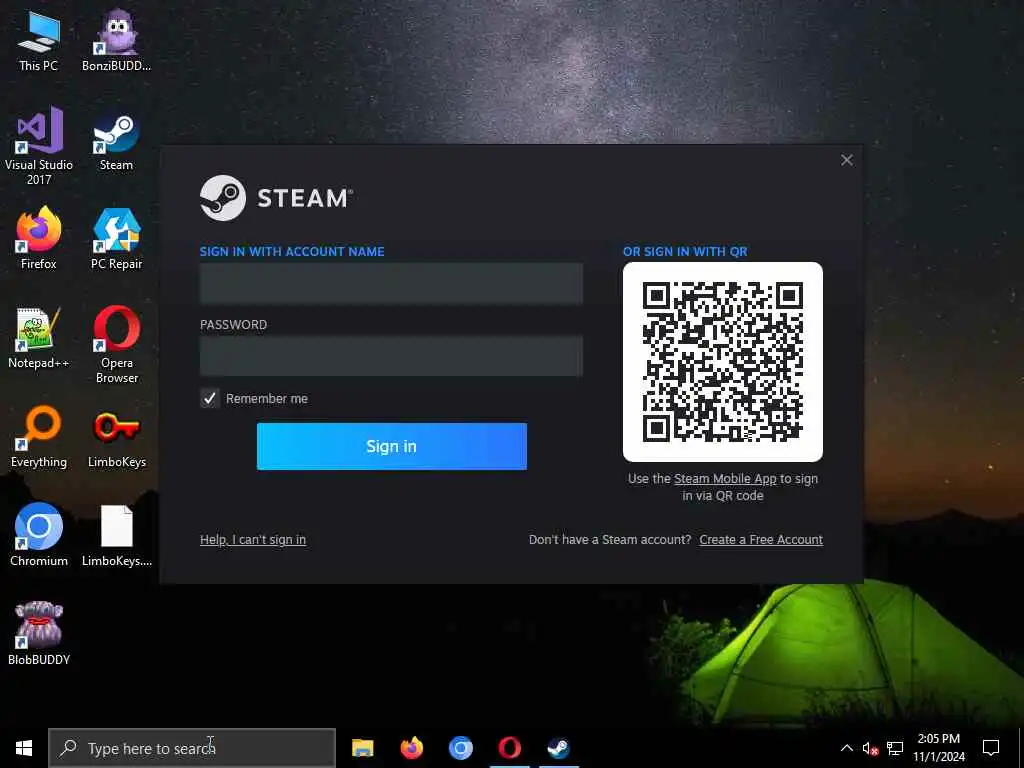
Task: Open the Create a Free Account link
Action: pos(761,539)
